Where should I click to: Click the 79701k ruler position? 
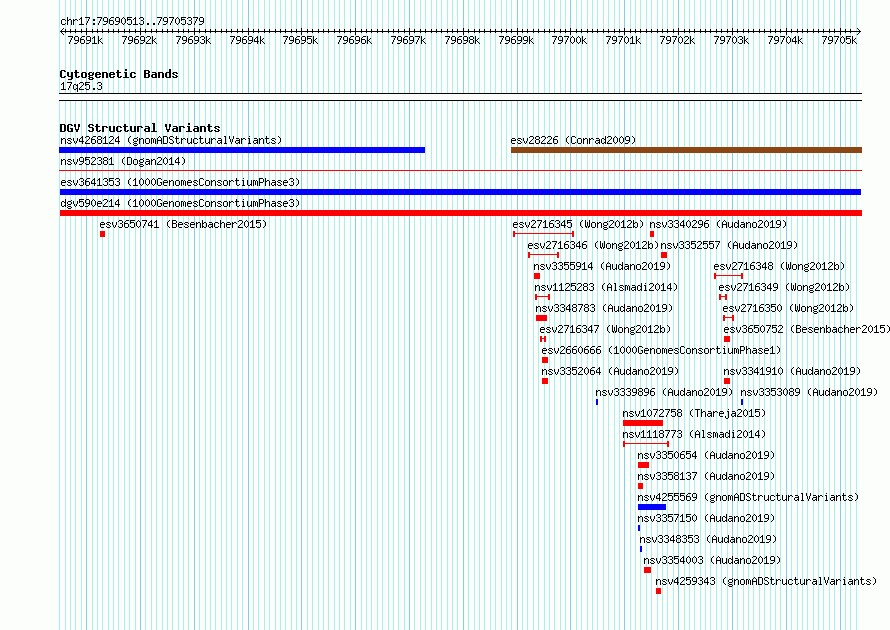click(x=623, y=40)
